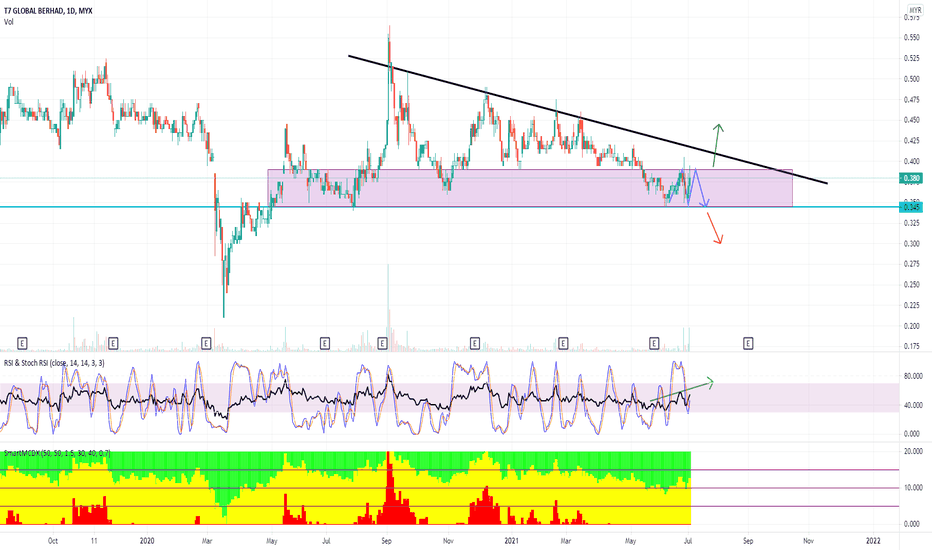Select the purple support zone rectangle

530,188
